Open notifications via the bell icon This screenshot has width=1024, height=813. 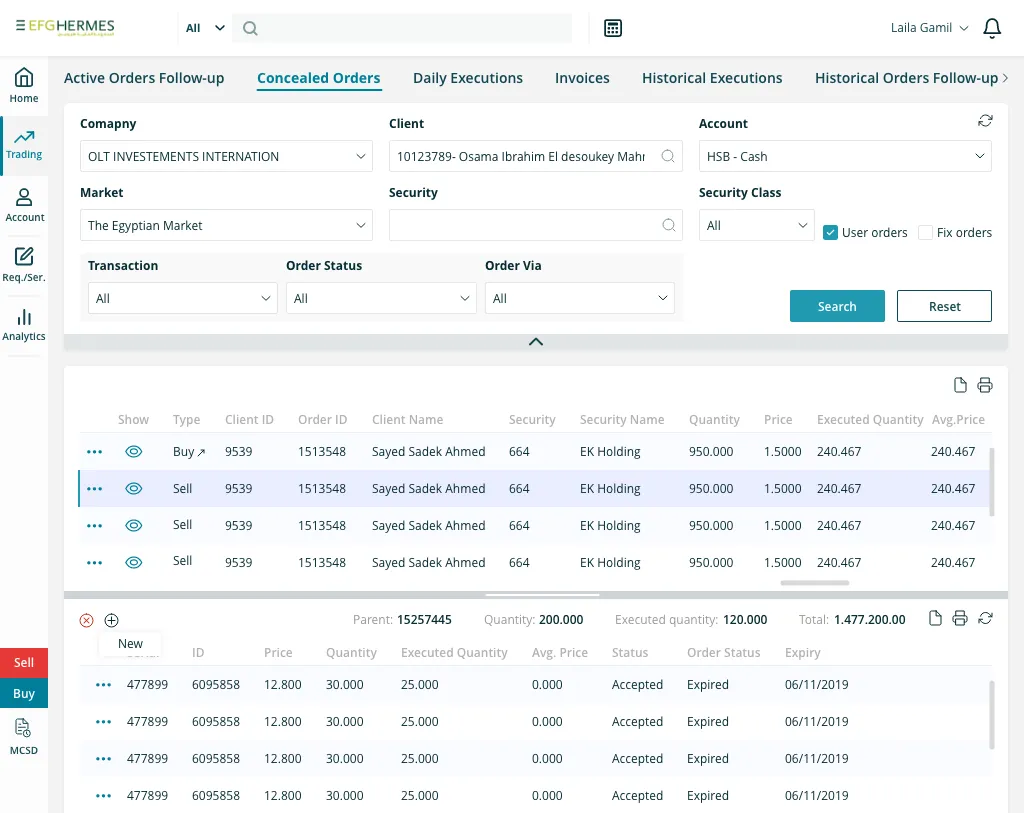click(991, 28)
